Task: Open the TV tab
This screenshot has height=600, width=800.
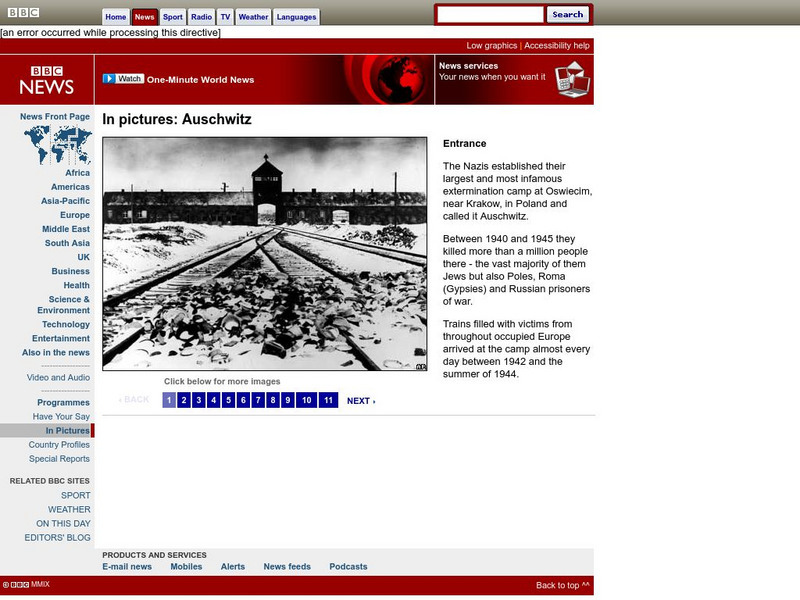Action: (225, 17)
